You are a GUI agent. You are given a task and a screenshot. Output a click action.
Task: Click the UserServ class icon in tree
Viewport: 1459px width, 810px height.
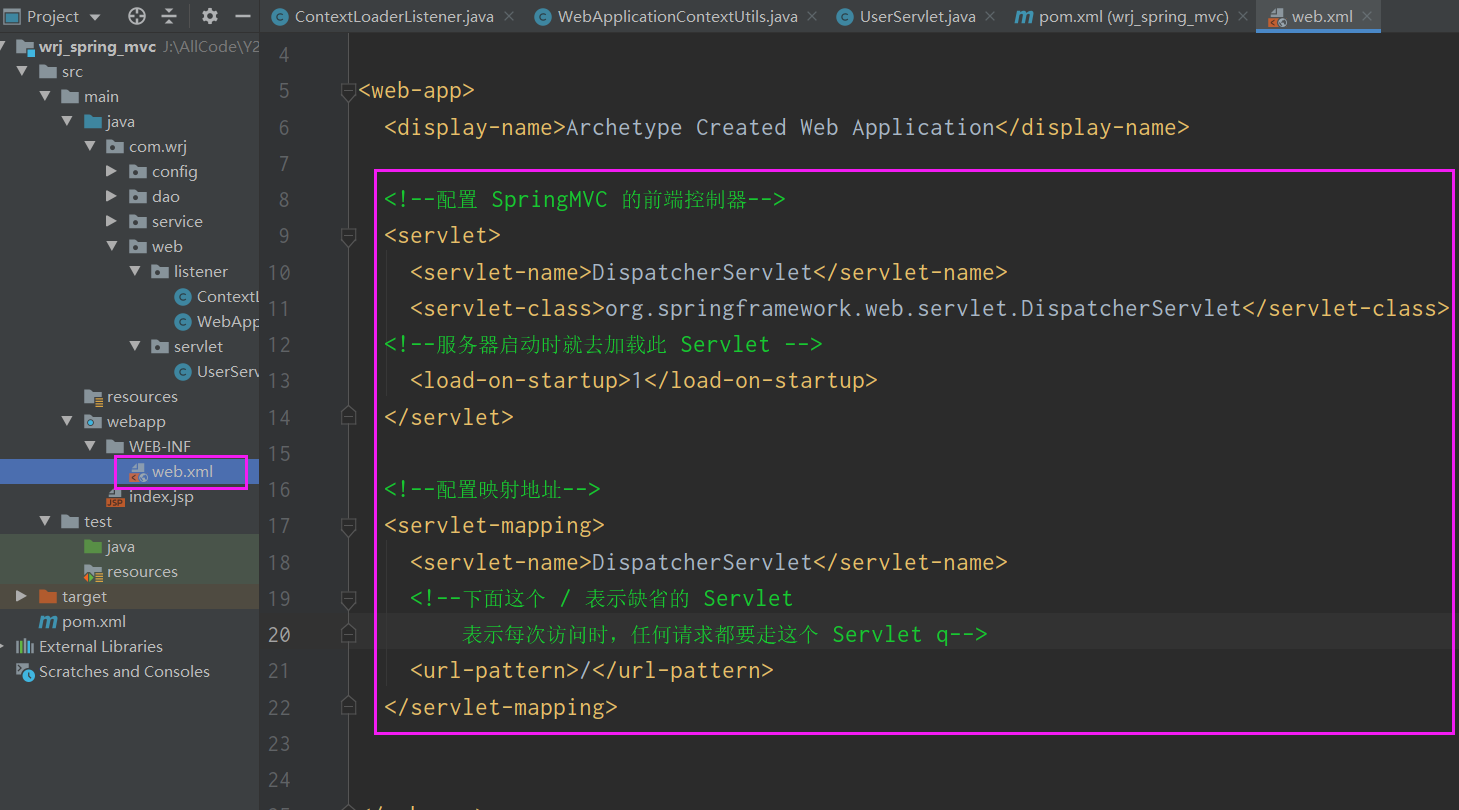[x=182, y=372]
